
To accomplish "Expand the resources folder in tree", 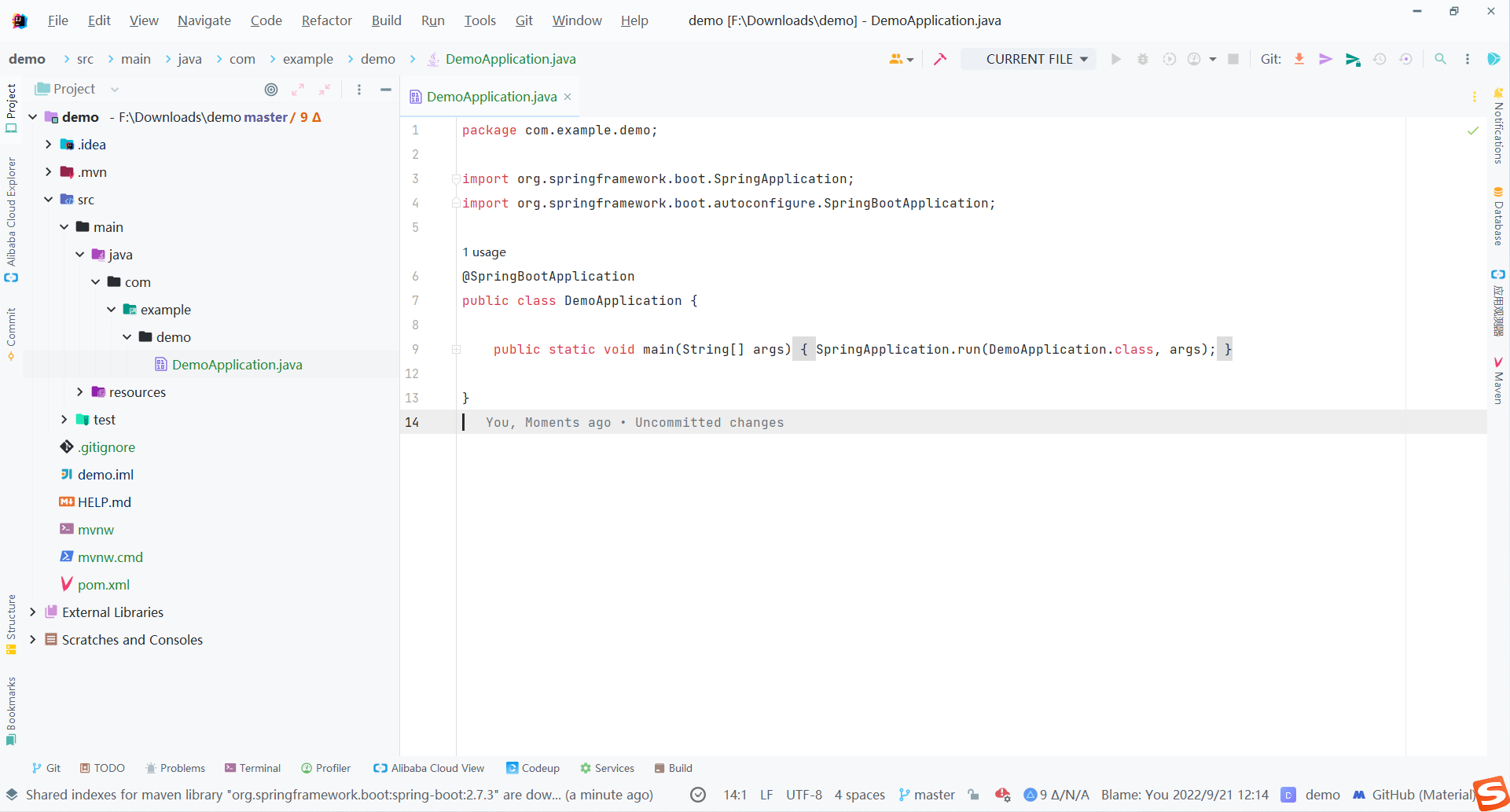I will pos(79,391).
